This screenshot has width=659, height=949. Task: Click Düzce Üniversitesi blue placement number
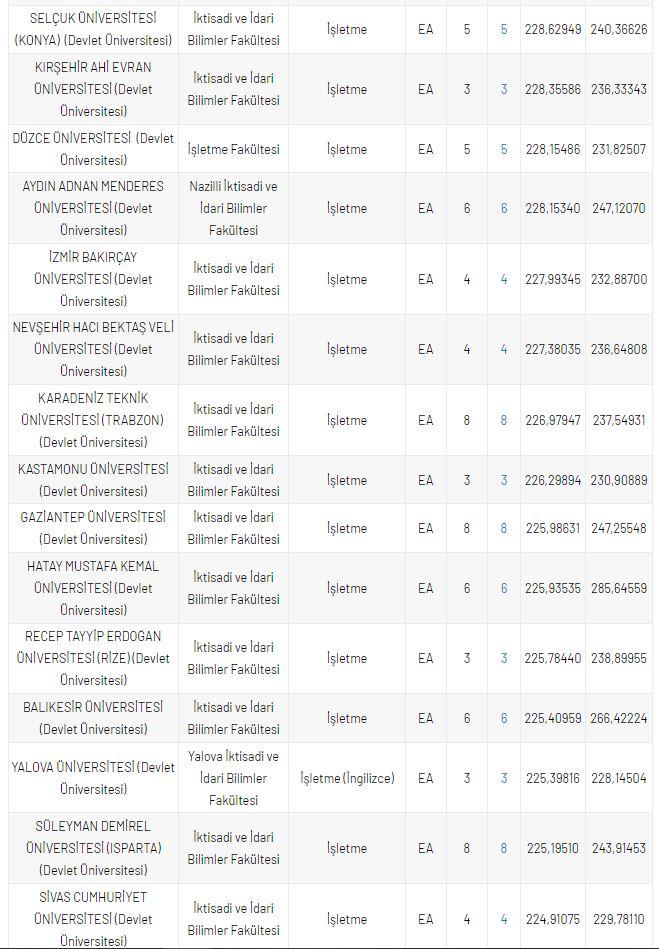tap(504, 149)
